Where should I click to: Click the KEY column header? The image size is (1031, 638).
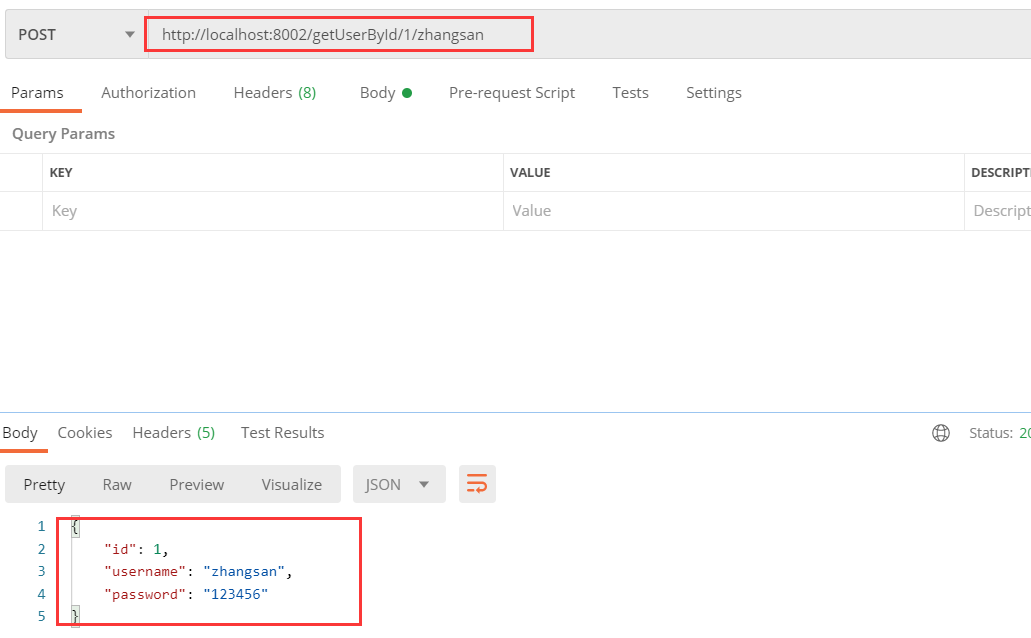(61, 172)
